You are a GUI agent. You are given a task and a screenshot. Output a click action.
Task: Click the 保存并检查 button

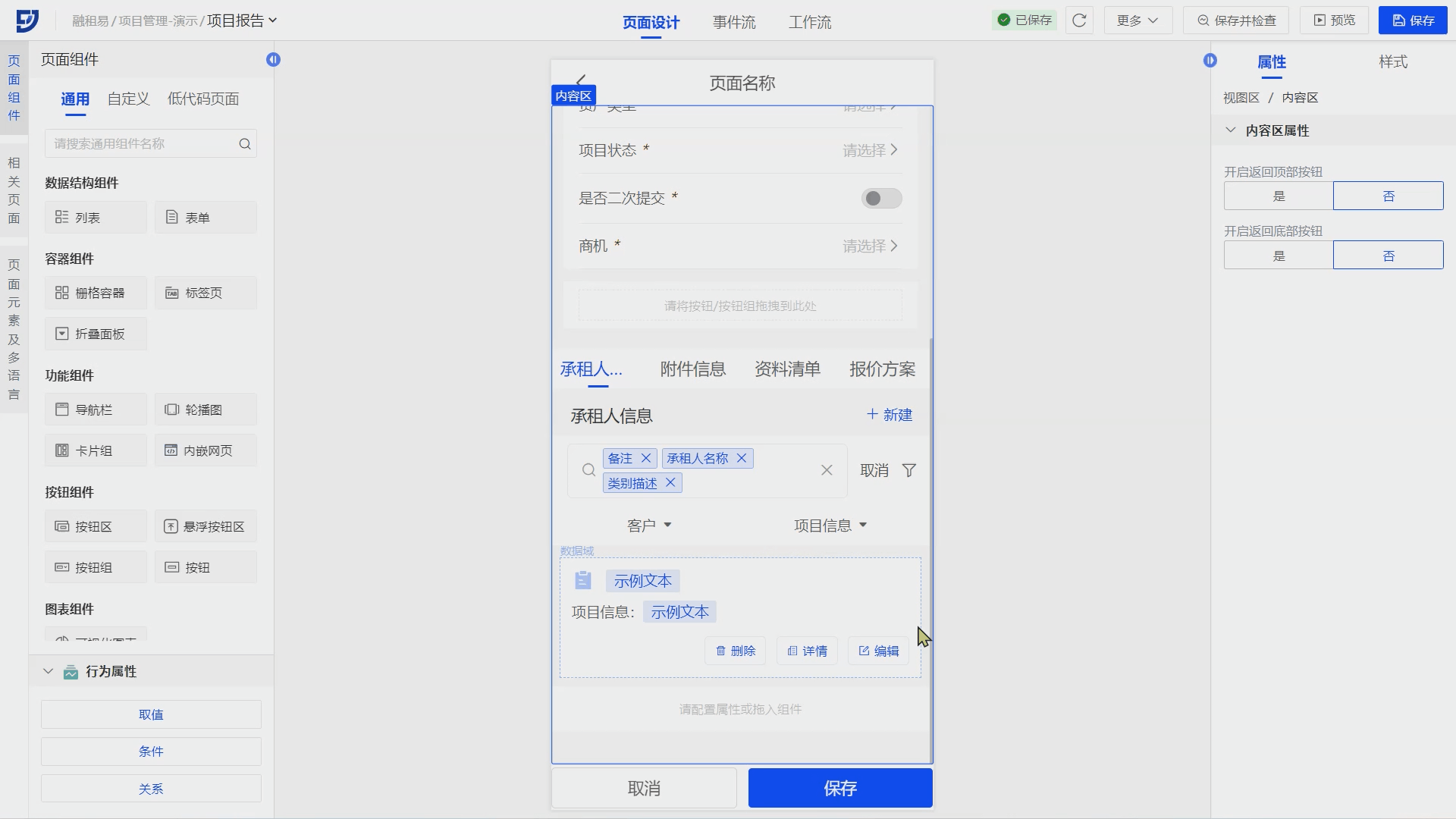tap(1236, 20)
